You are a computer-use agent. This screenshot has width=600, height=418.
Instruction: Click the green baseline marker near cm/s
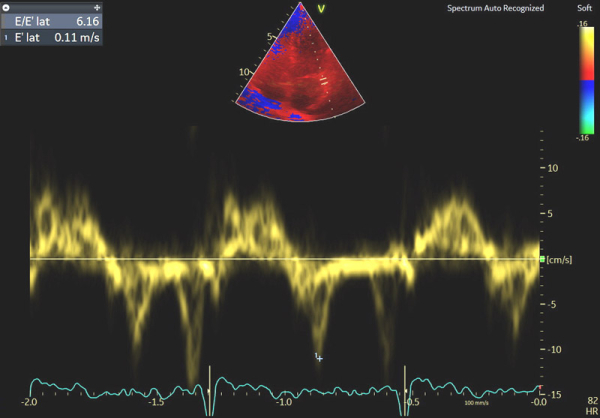pyautogui.click(x=543, y=259)
